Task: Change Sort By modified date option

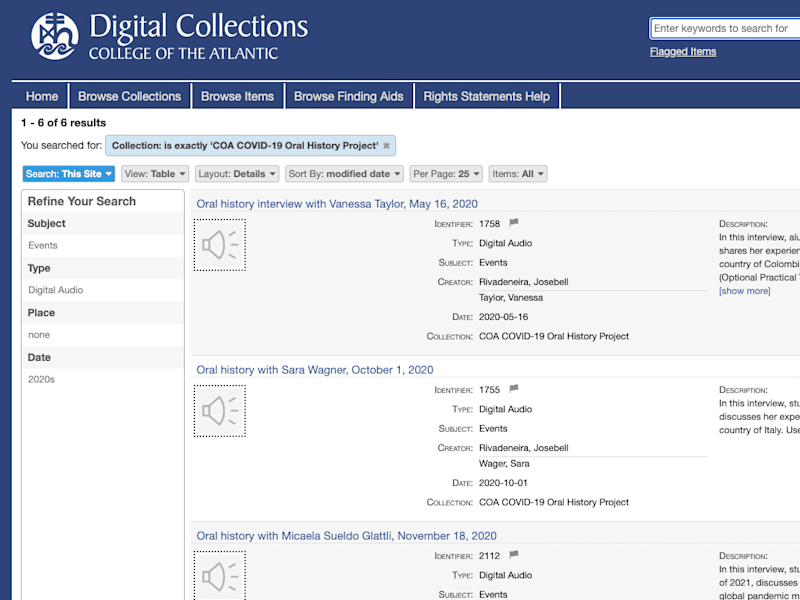Action: pos(344,174)
